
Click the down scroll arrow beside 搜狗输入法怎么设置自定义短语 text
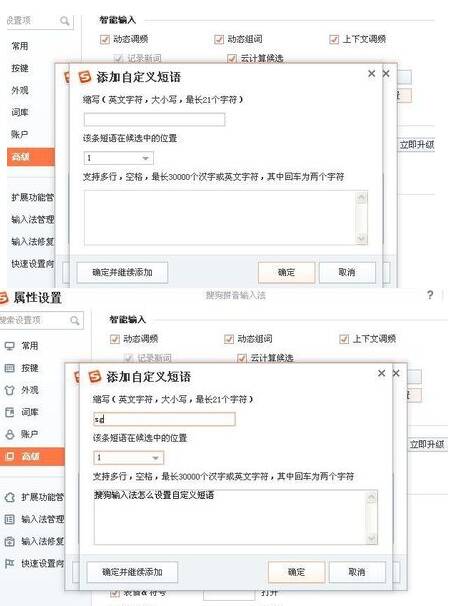tap(371, 538)
